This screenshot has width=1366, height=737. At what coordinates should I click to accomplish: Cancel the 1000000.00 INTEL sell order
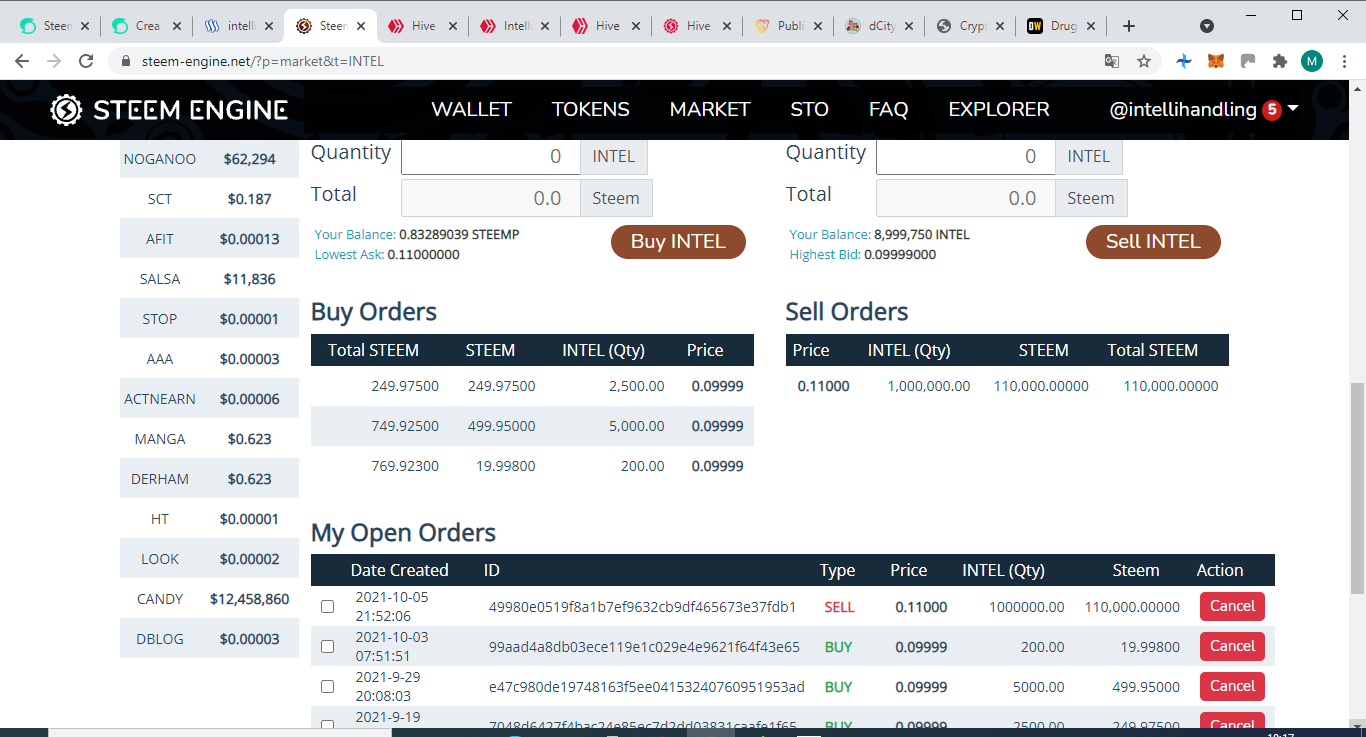pyautogui.click(x=1232, y=606)
